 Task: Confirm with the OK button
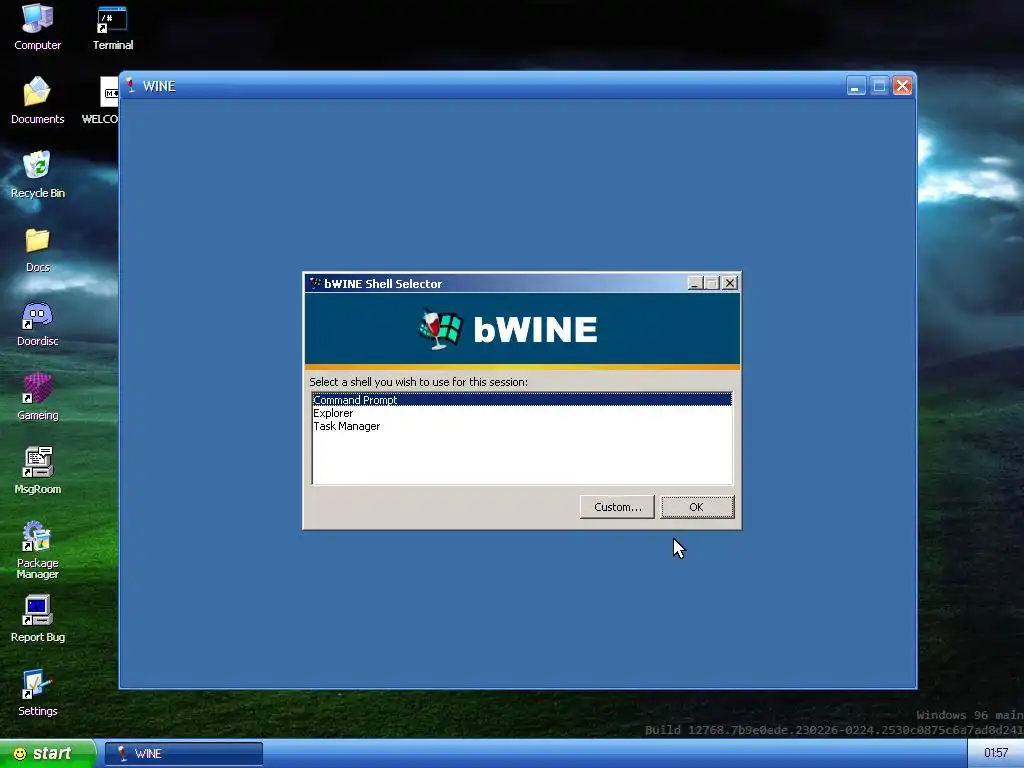coord(697,507)
